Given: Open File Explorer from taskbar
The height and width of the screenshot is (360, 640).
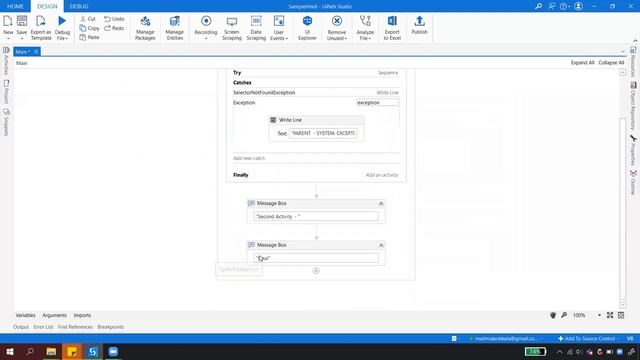Looking at the screenshot, I should click(51, 351).
